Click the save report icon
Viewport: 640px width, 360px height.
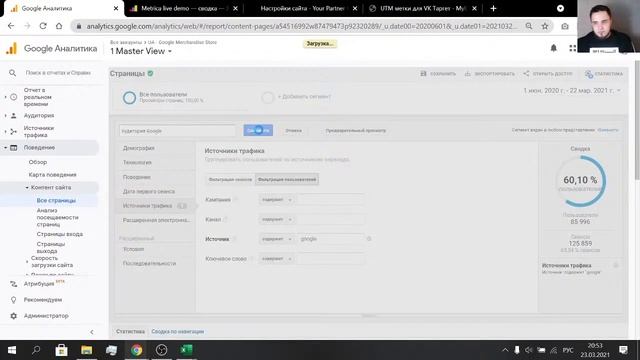[423, 73]
